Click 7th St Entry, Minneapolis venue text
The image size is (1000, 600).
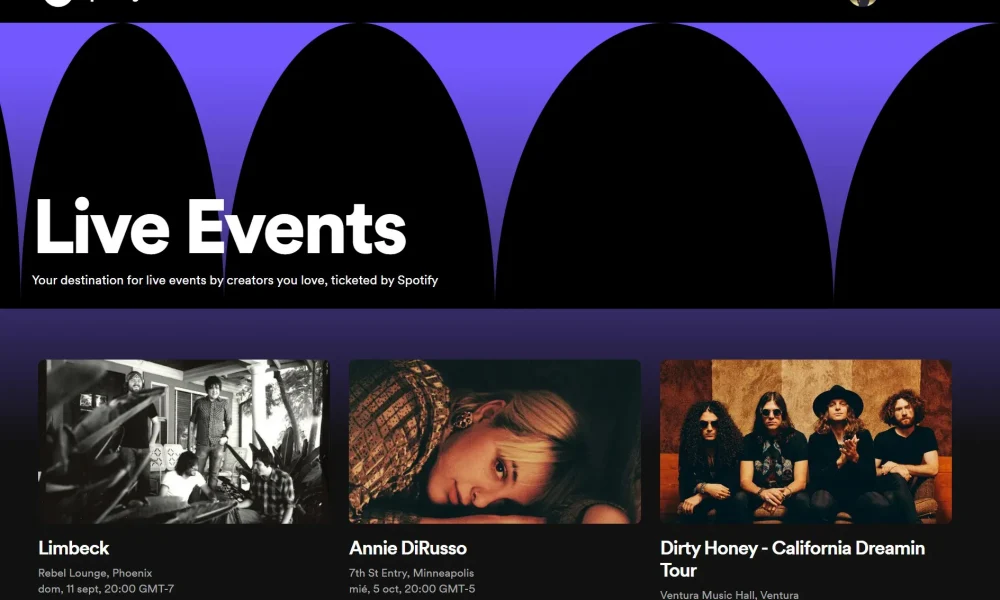pos(411,573)
